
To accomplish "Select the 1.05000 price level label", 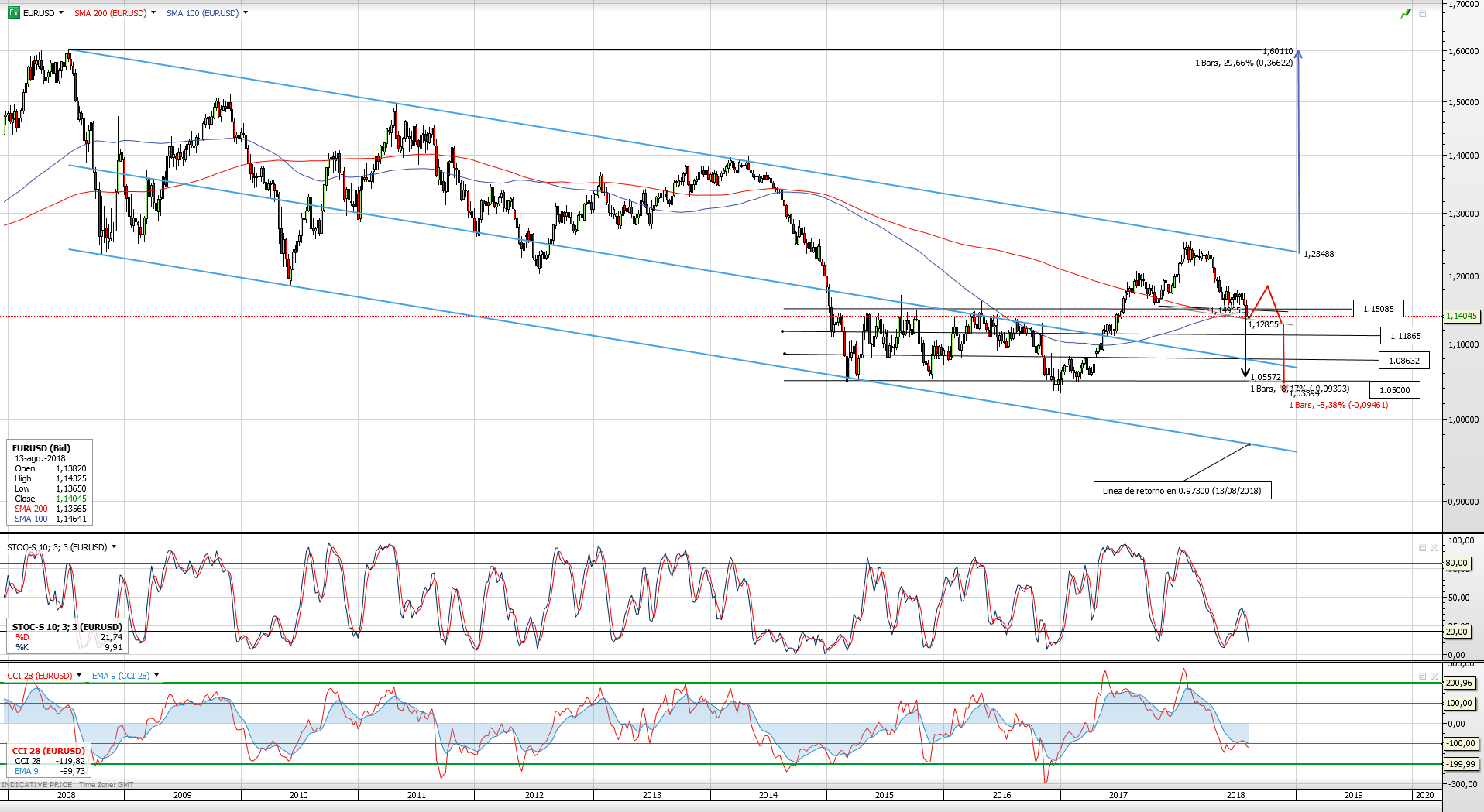I will (1394, 390).
